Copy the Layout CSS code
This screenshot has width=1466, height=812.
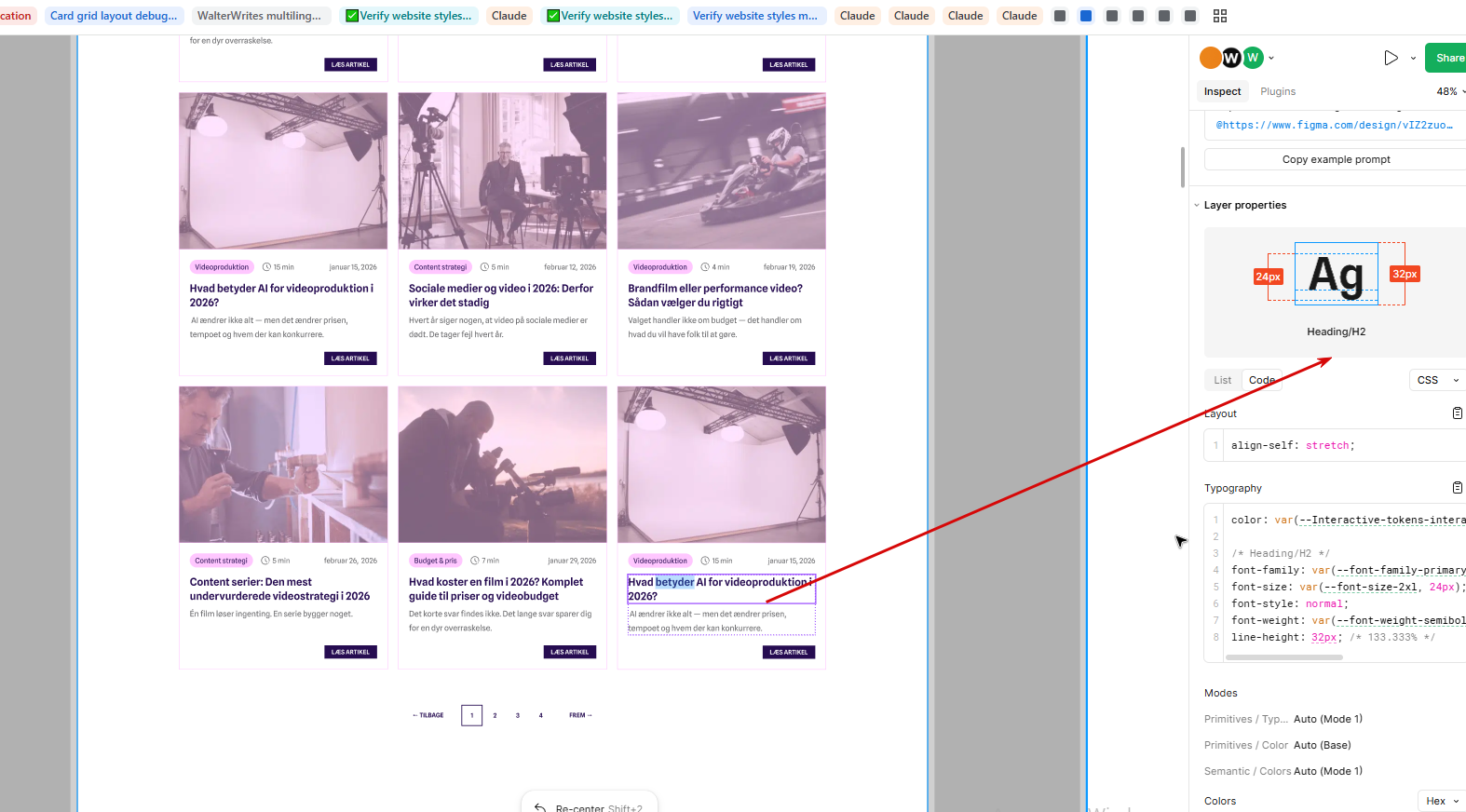[x=1458, y=413]
